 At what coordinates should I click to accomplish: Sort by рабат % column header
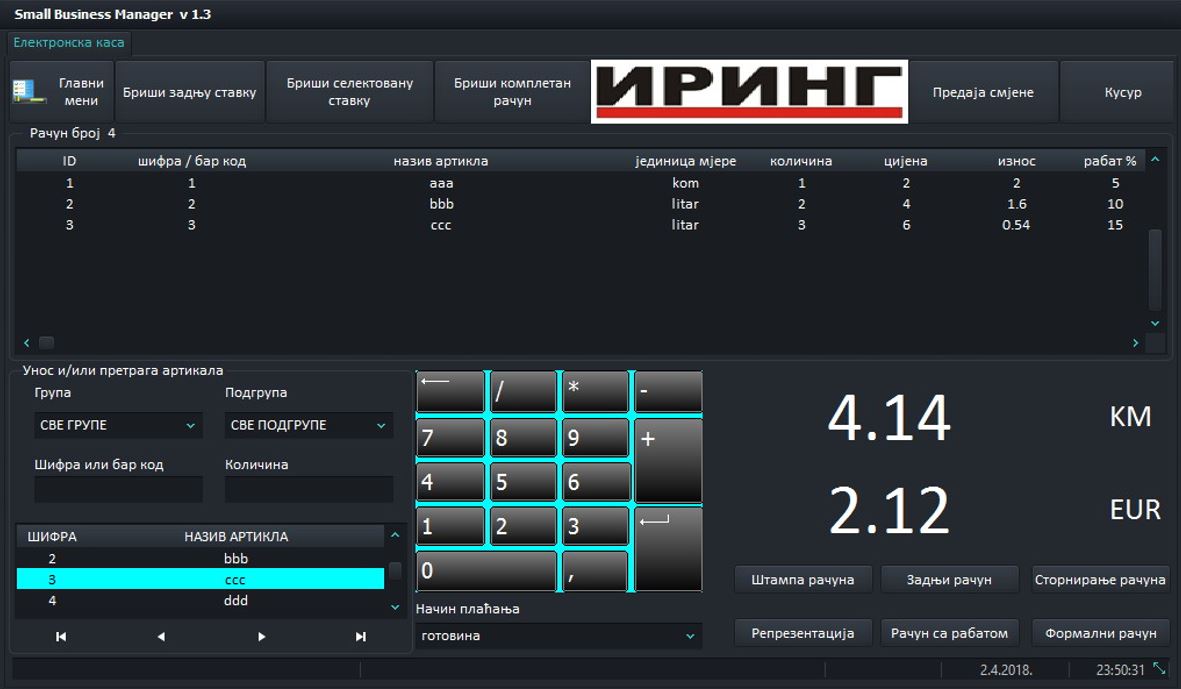tap(1109, 161)
